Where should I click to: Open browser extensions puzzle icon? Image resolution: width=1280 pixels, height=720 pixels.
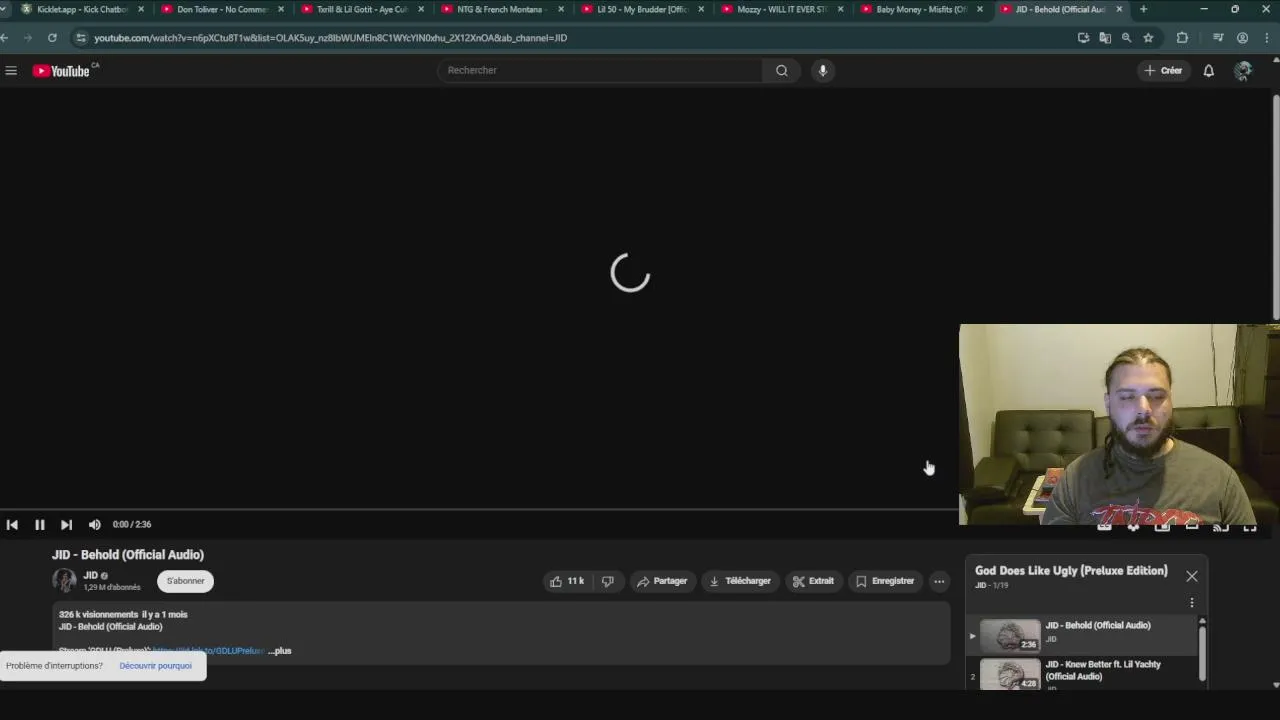[x=1182, y=38]
